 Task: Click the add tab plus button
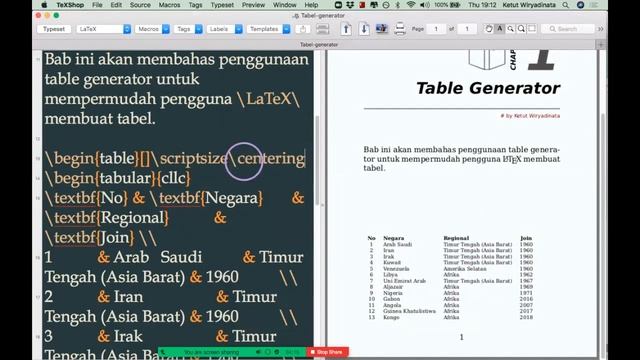pos(600,44)
